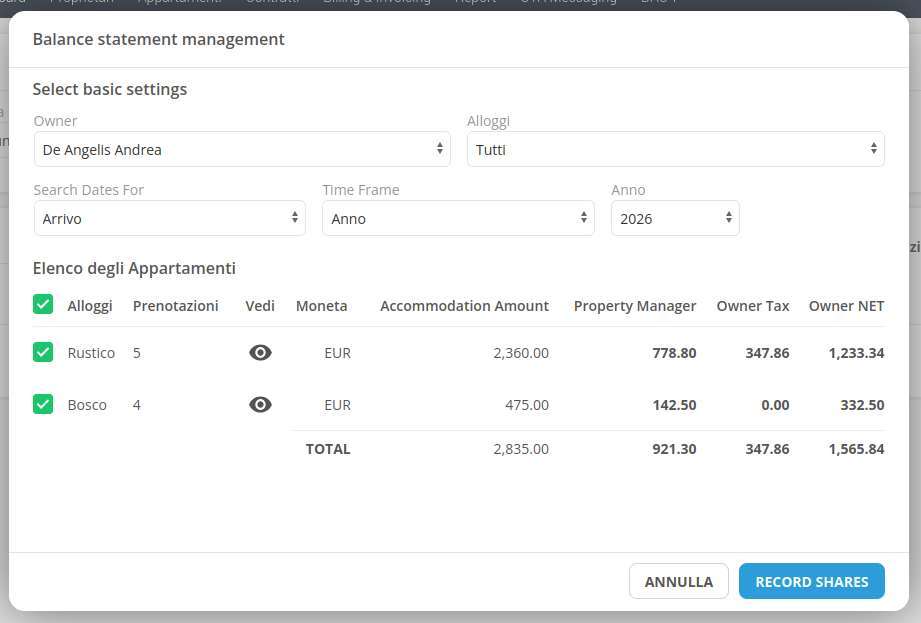921x623 pixels.
Task: View Bosco bookings via eye icon
Action: tap(260, 405)
